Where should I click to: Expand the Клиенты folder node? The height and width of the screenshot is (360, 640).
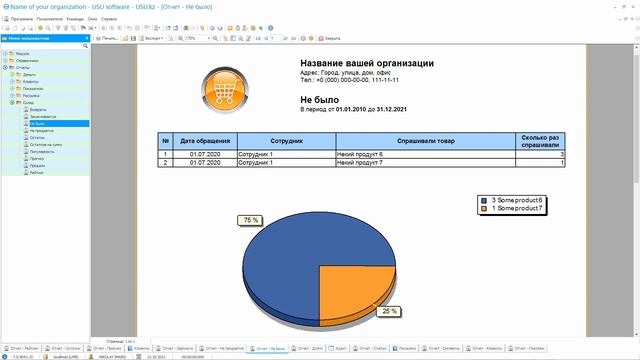[12, 81]
